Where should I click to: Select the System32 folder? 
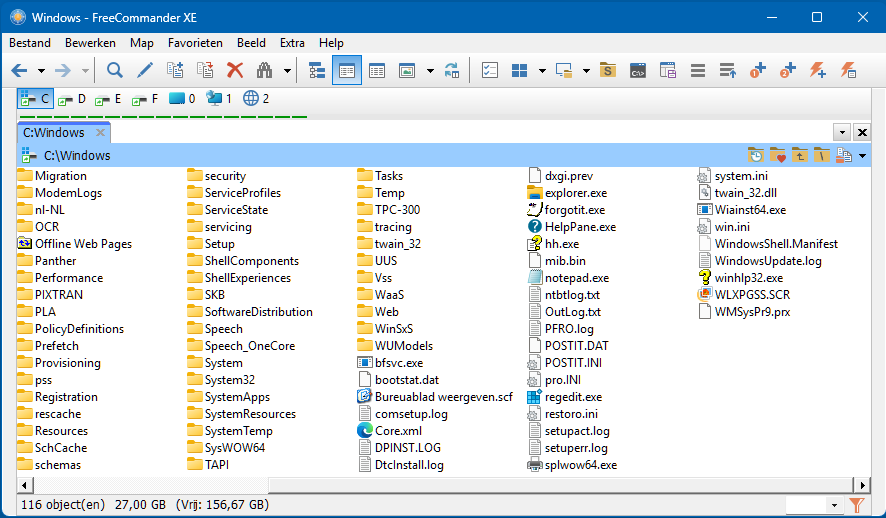(x=221, y=380)
